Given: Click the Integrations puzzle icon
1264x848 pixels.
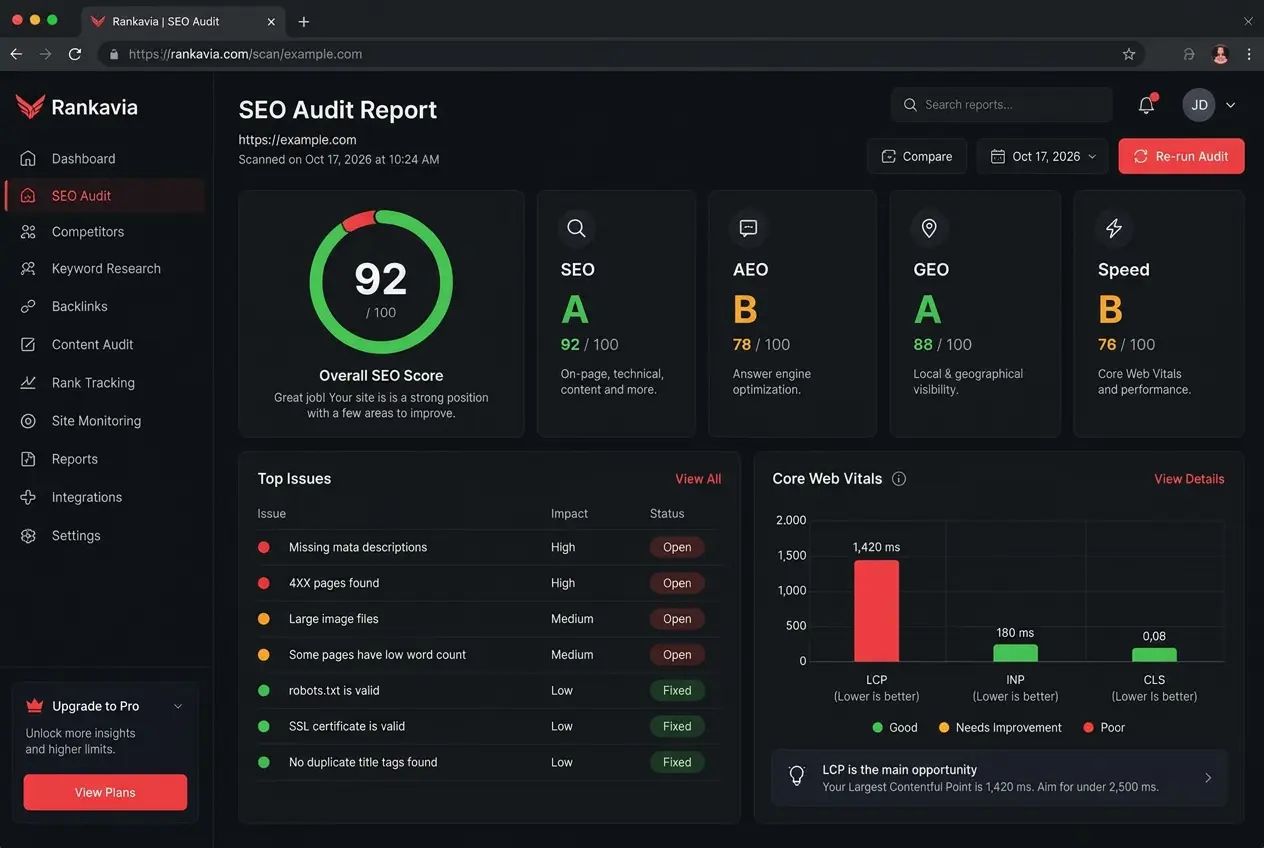Looking at the screenshot, I should [x=28, y=497].
